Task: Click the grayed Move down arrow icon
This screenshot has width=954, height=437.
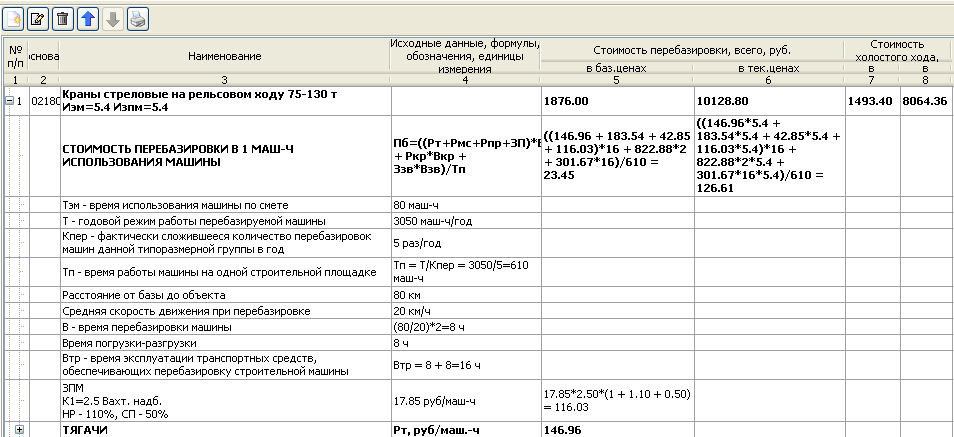Action: coord(113,19)
